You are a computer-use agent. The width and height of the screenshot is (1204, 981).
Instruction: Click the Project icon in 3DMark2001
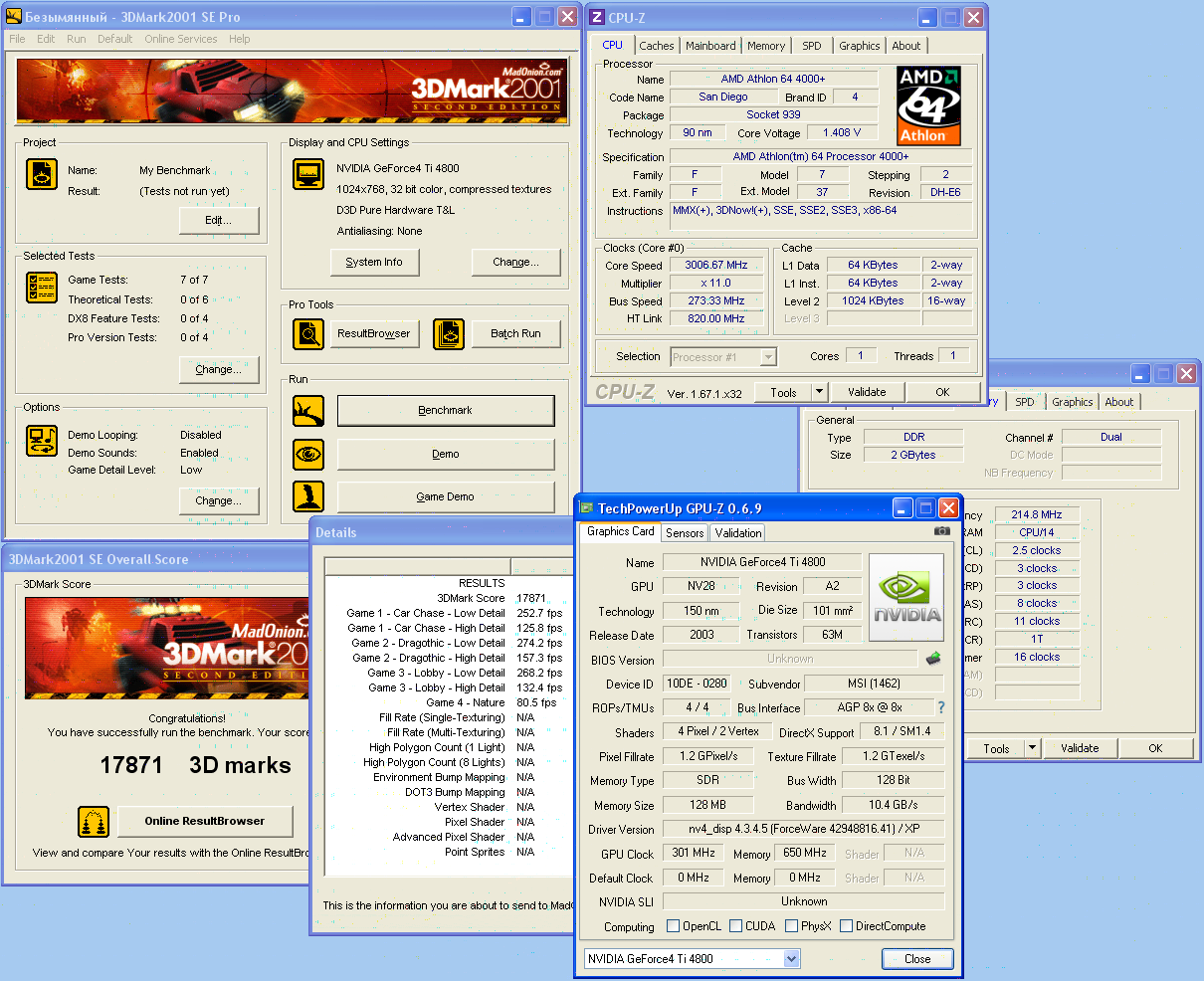coord(42,174)
